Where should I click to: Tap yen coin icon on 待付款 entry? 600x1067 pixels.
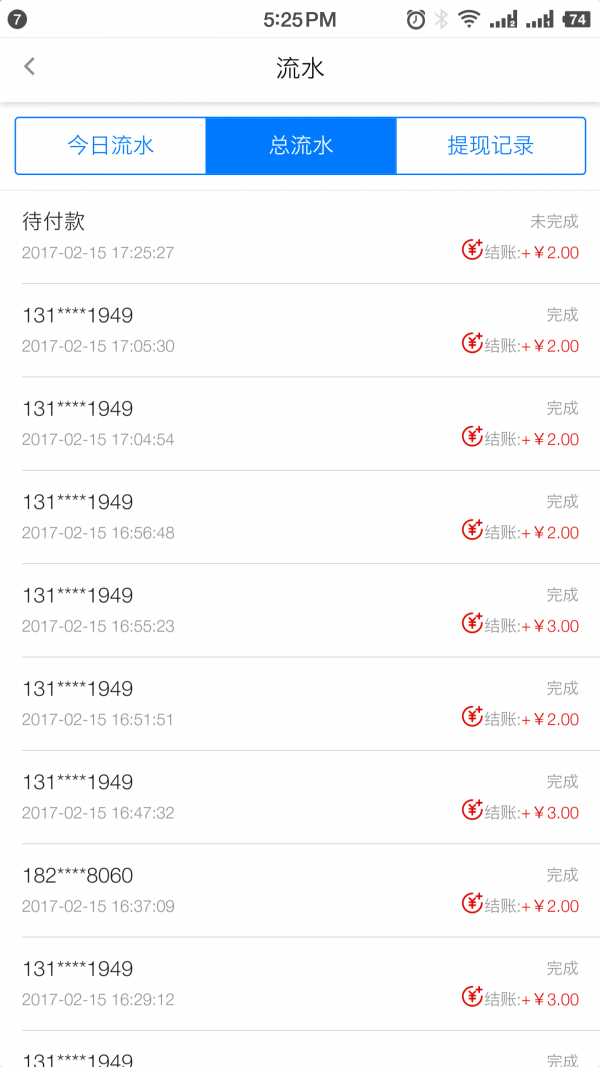point(472,249)
